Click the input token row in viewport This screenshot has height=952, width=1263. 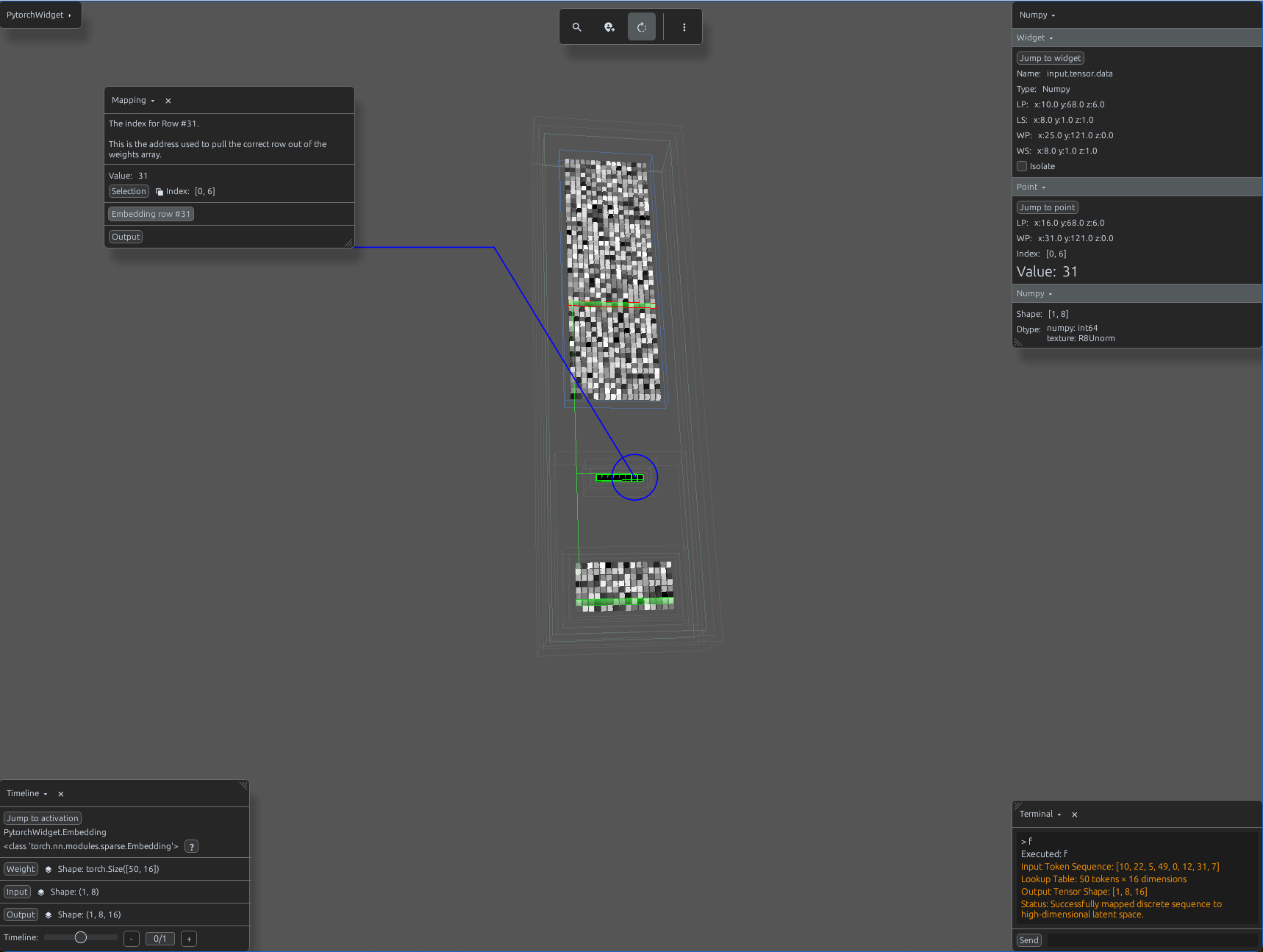620,478
